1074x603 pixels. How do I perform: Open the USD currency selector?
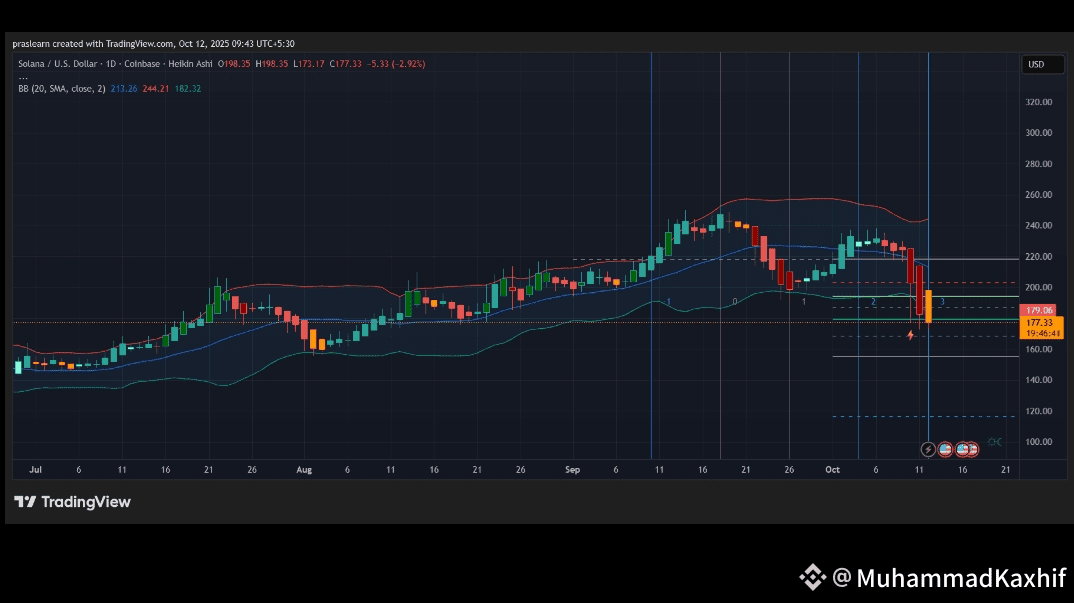tap(1043, 64)
